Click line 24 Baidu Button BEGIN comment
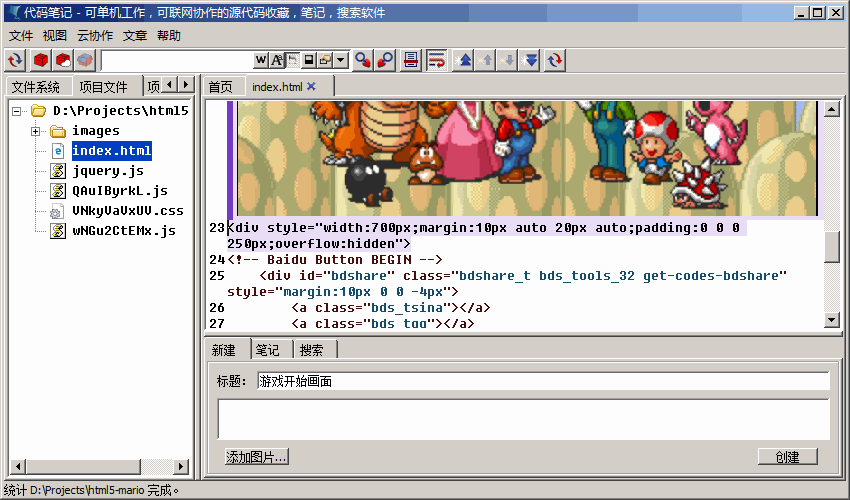The height and width of the screenshot is (500, 850). [x=335, y=260]
